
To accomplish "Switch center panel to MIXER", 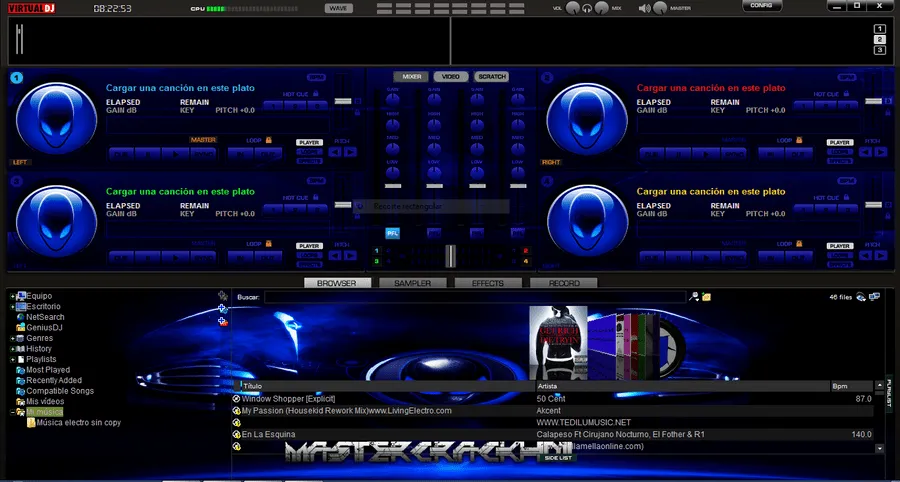I will (412, 76).
